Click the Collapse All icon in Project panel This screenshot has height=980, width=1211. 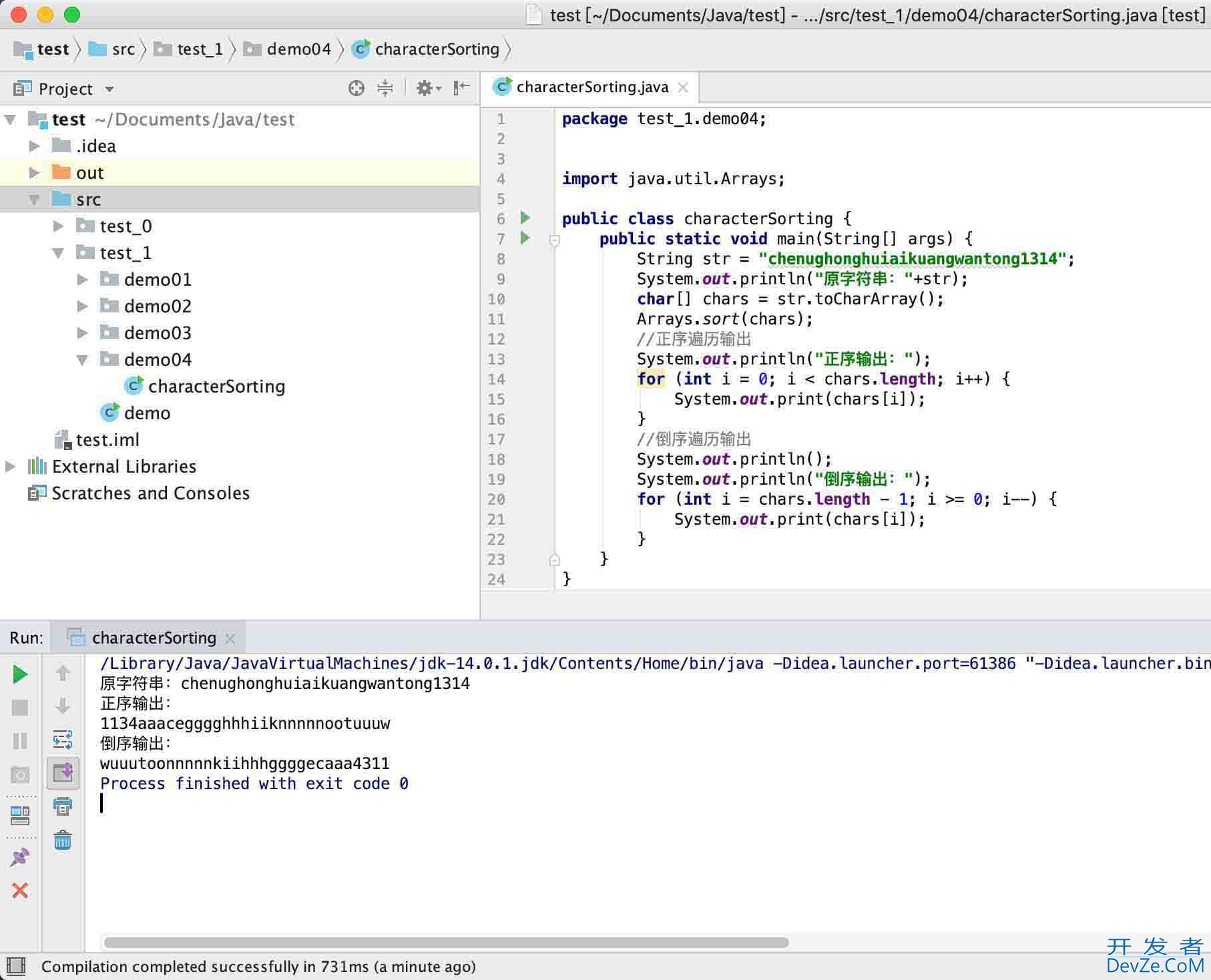(385, 88)
